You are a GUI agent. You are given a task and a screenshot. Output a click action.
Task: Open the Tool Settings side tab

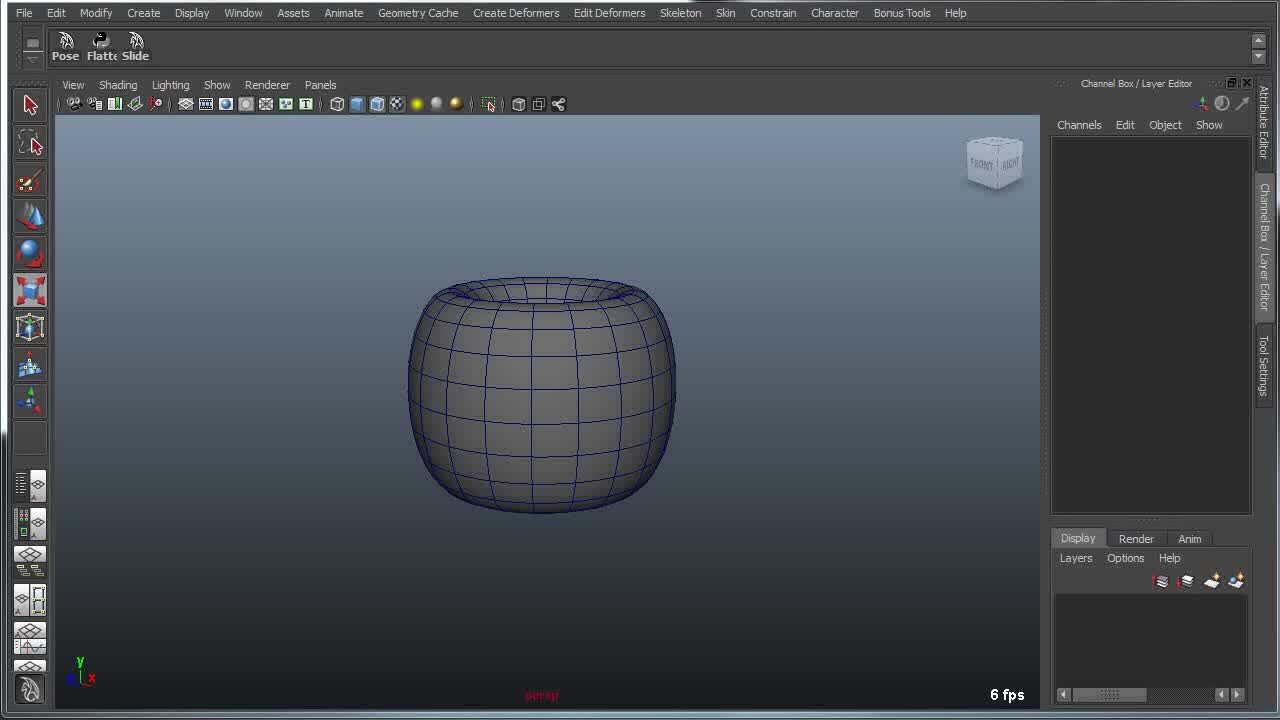coord(1264,365)
